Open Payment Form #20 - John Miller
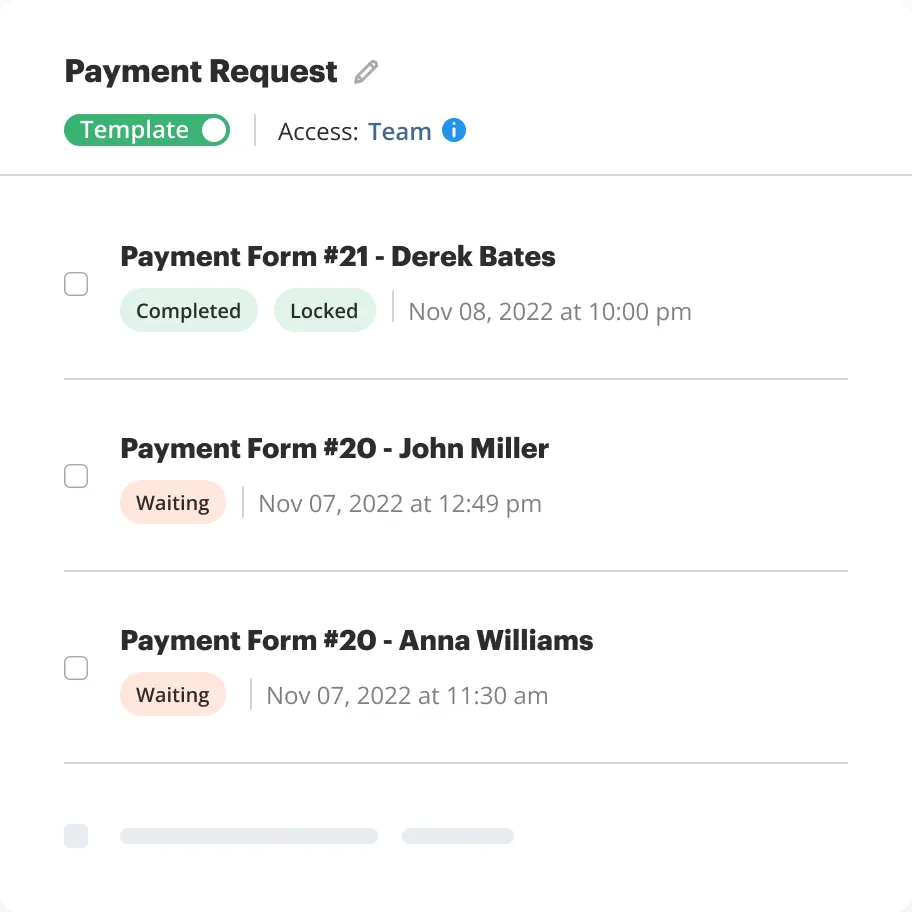The height and width of the screenshot is (912, 912). click(x=334, y=448)
